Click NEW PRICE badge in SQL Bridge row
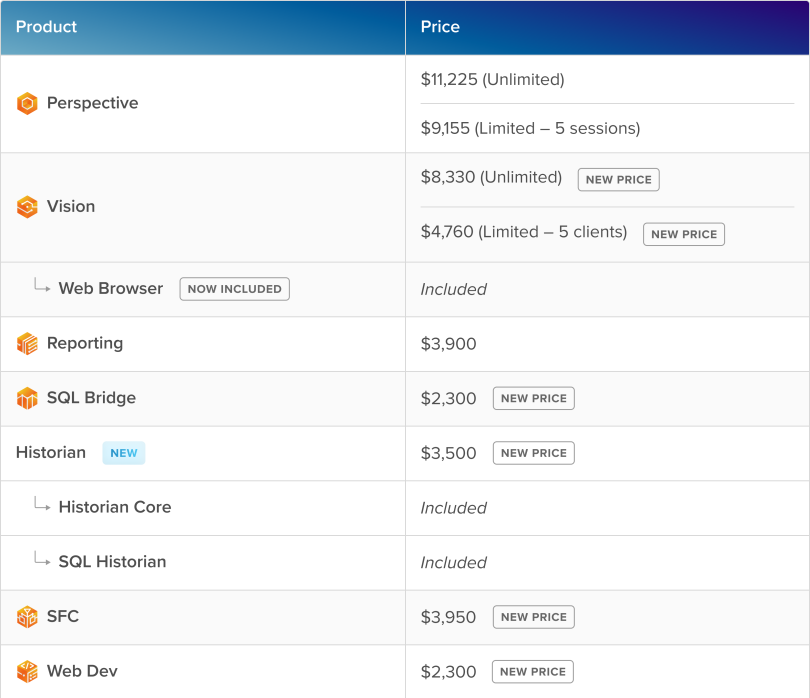 click(x=534, y=398)
